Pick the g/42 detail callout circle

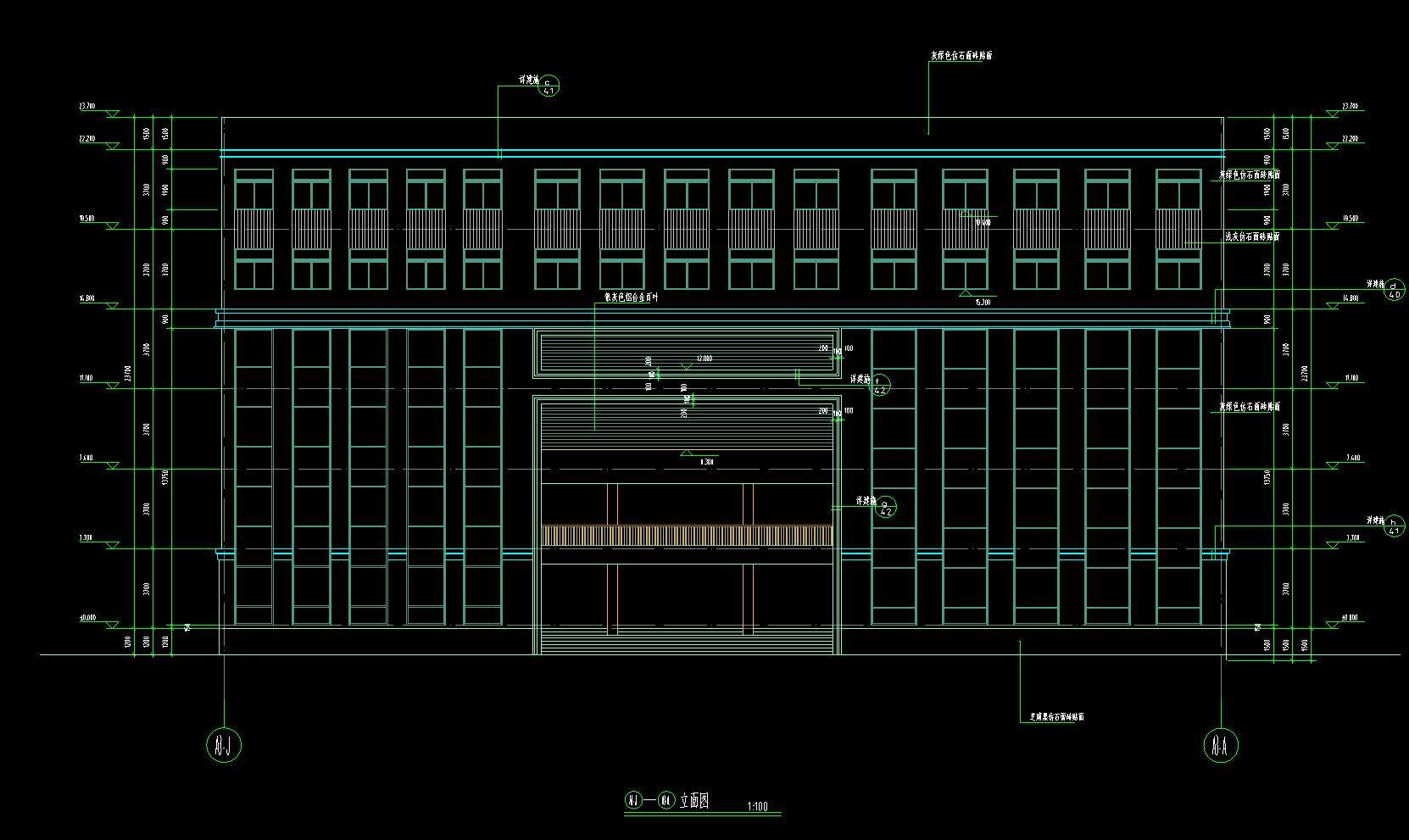pyautogui.click(x=885, y=507)
